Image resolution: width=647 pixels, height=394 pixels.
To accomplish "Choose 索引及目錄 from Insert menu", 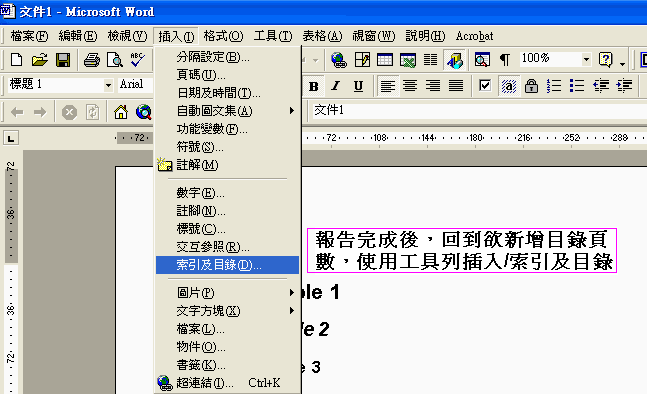I will tap(227, 265).
